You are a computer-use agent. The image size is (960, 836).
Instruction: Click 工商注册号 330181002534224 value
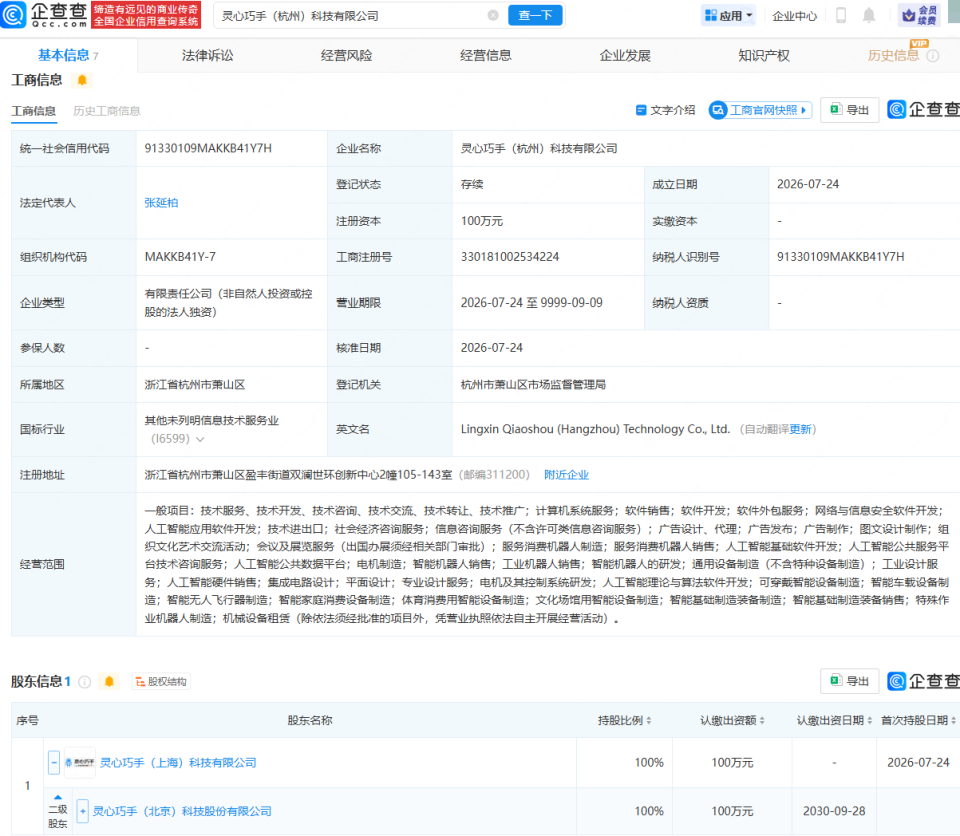510,257
